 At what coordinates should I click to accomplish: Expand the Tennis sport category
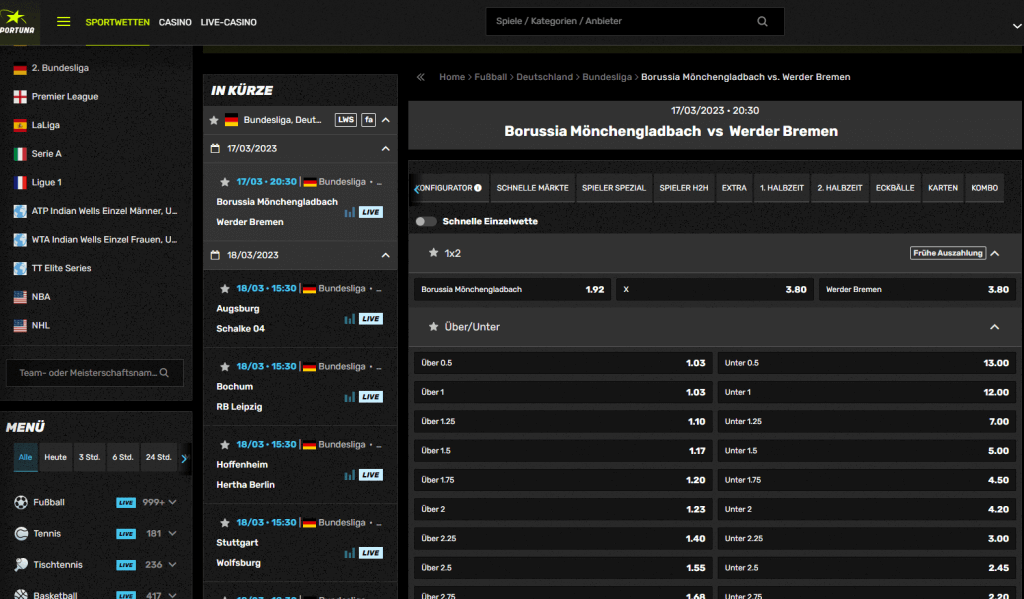pyautogui.click(x=172, y=534)
